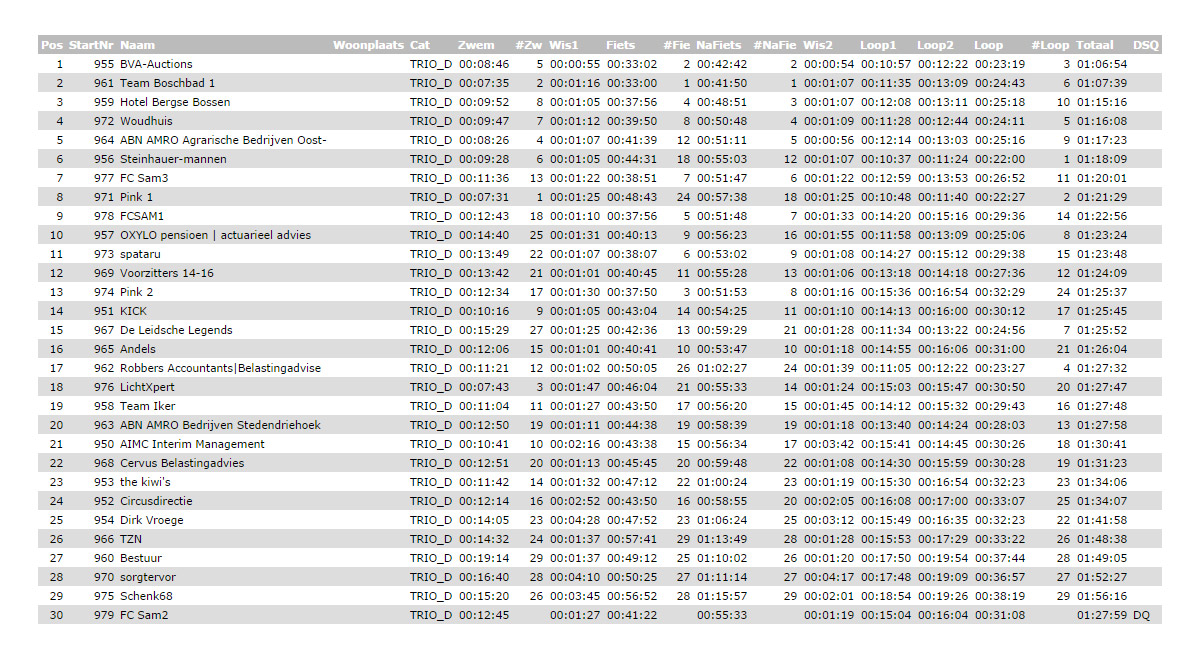Select team name Andels
This screenshot has height=660, width=1200.
(x=138, y=349)
